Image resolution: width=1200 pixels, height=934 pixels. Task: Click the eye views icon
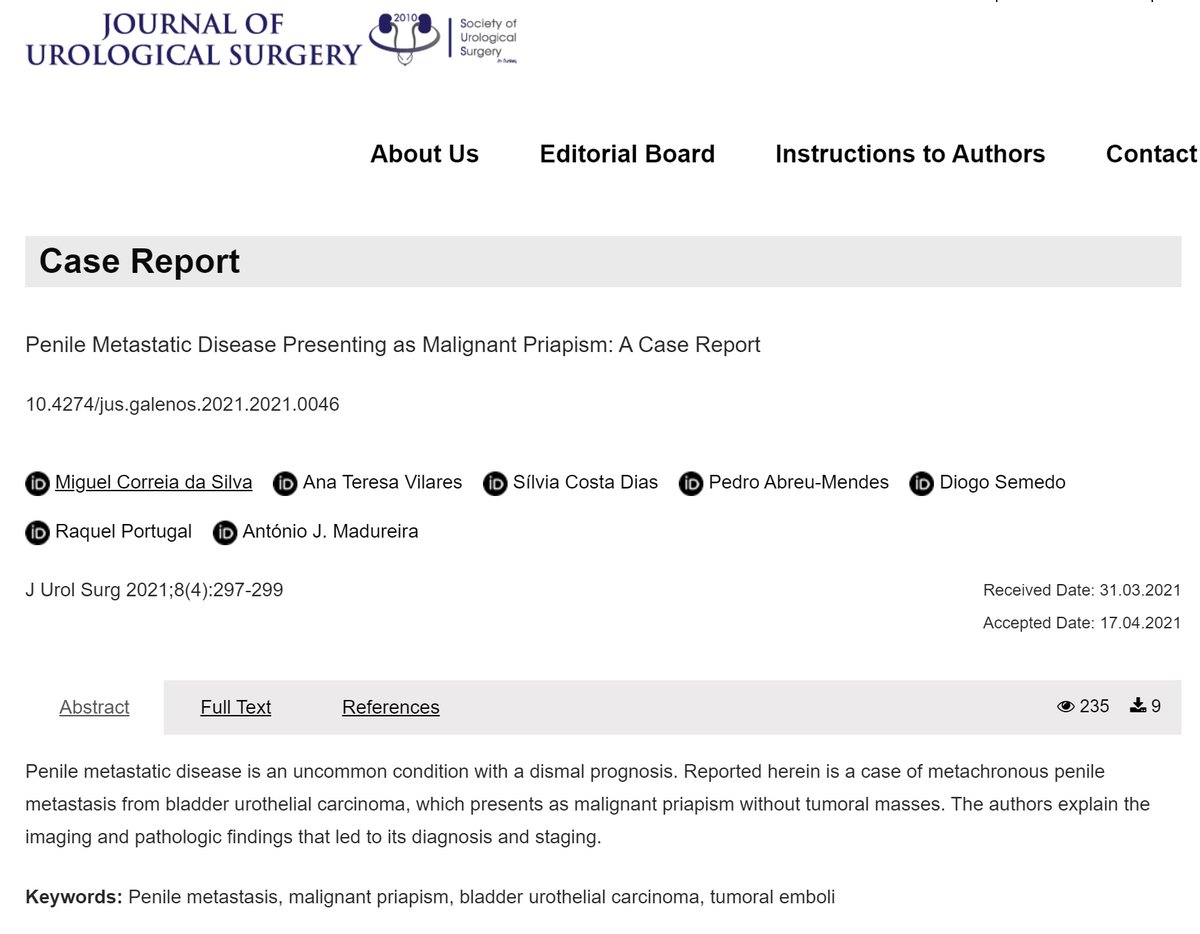1066,707
